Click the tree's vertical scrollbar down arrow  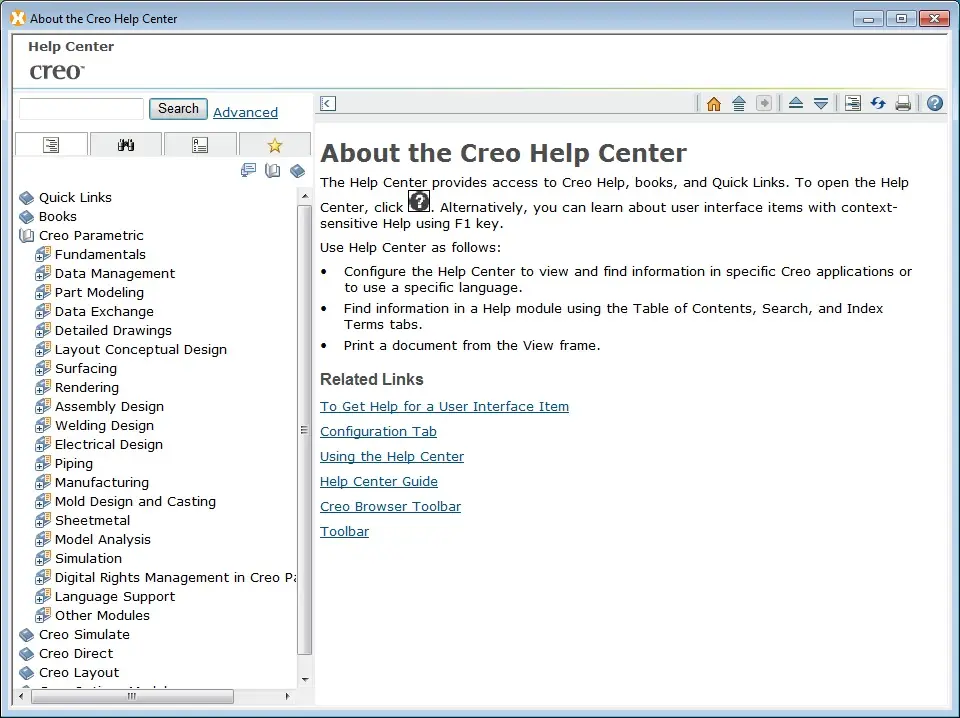[x=305, y=679]
